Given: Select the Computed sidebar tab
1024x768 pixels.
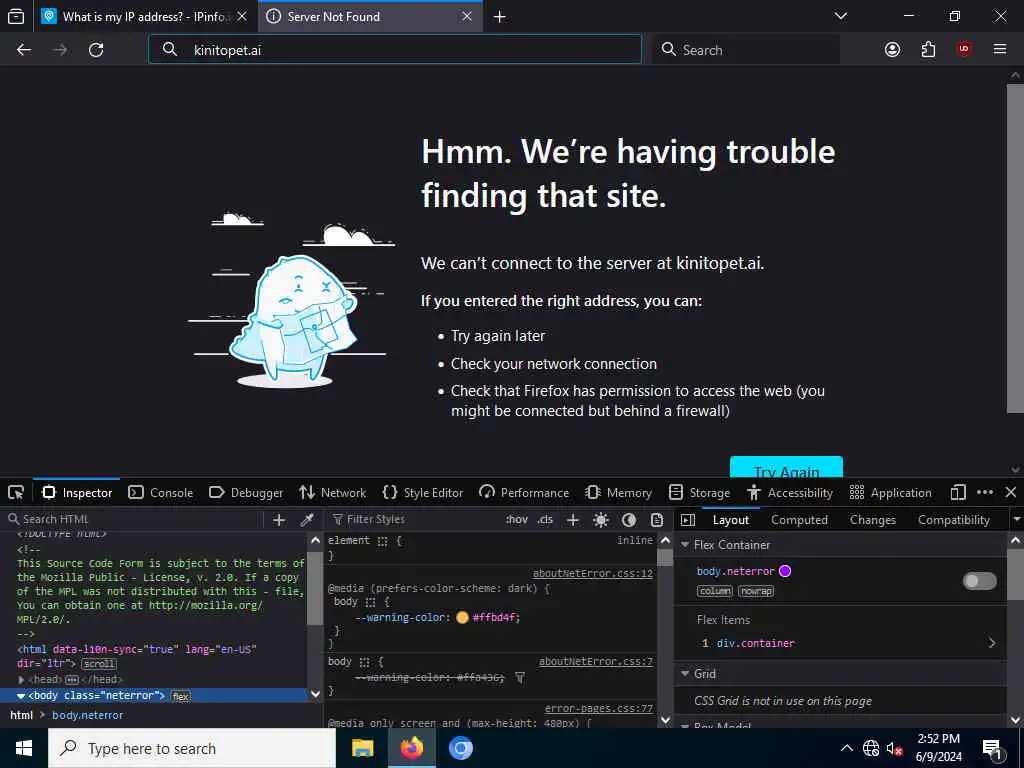Looking at the screenshot, I should (x=799, y=520).
